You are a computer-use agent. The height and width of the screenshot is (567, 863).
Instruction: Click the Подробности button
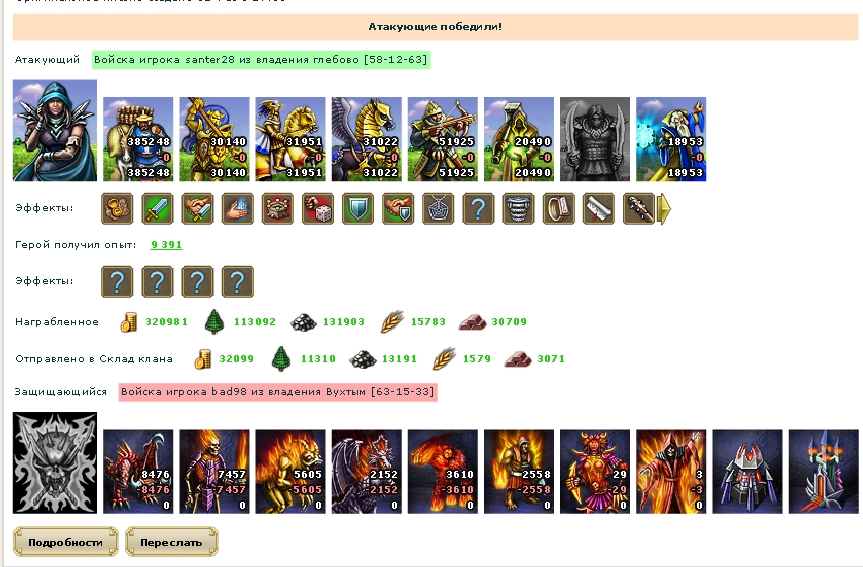pos(65,542)
